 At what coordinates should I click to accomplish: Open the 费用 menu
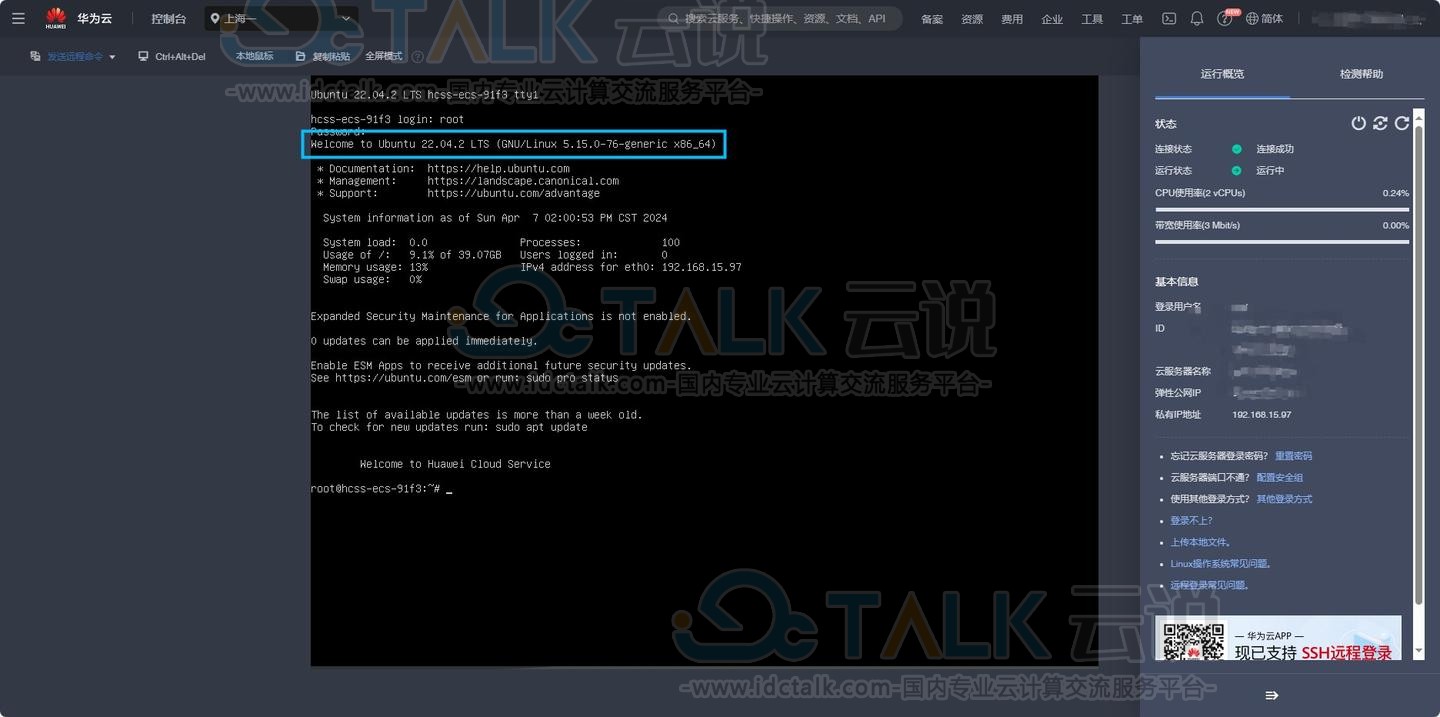pos(1012,19)
